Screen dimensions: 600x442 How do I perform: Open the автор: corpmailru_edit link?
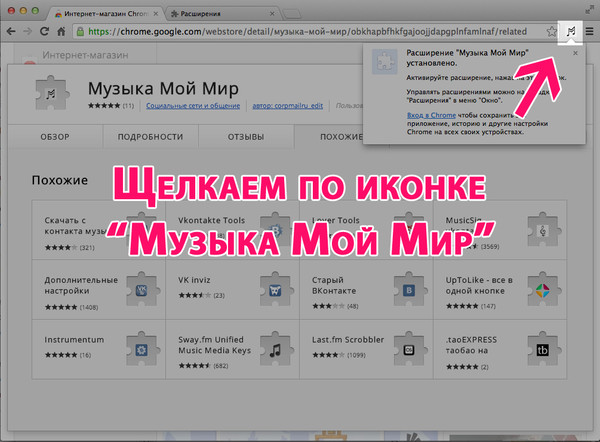click(287, 106)
